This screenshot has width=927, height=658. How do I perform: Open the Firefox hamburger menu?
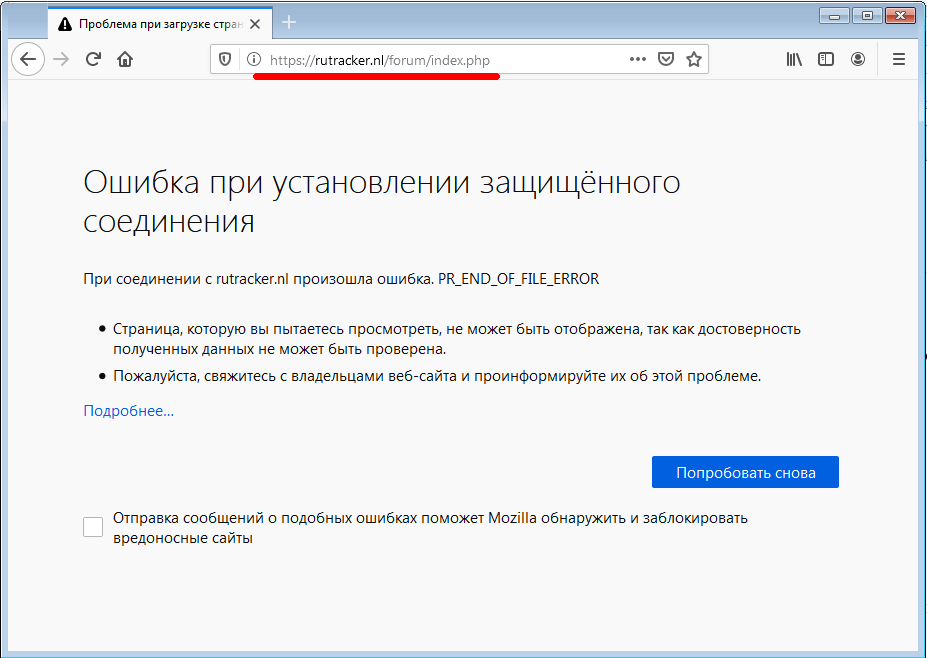click(x=898, y=59)
